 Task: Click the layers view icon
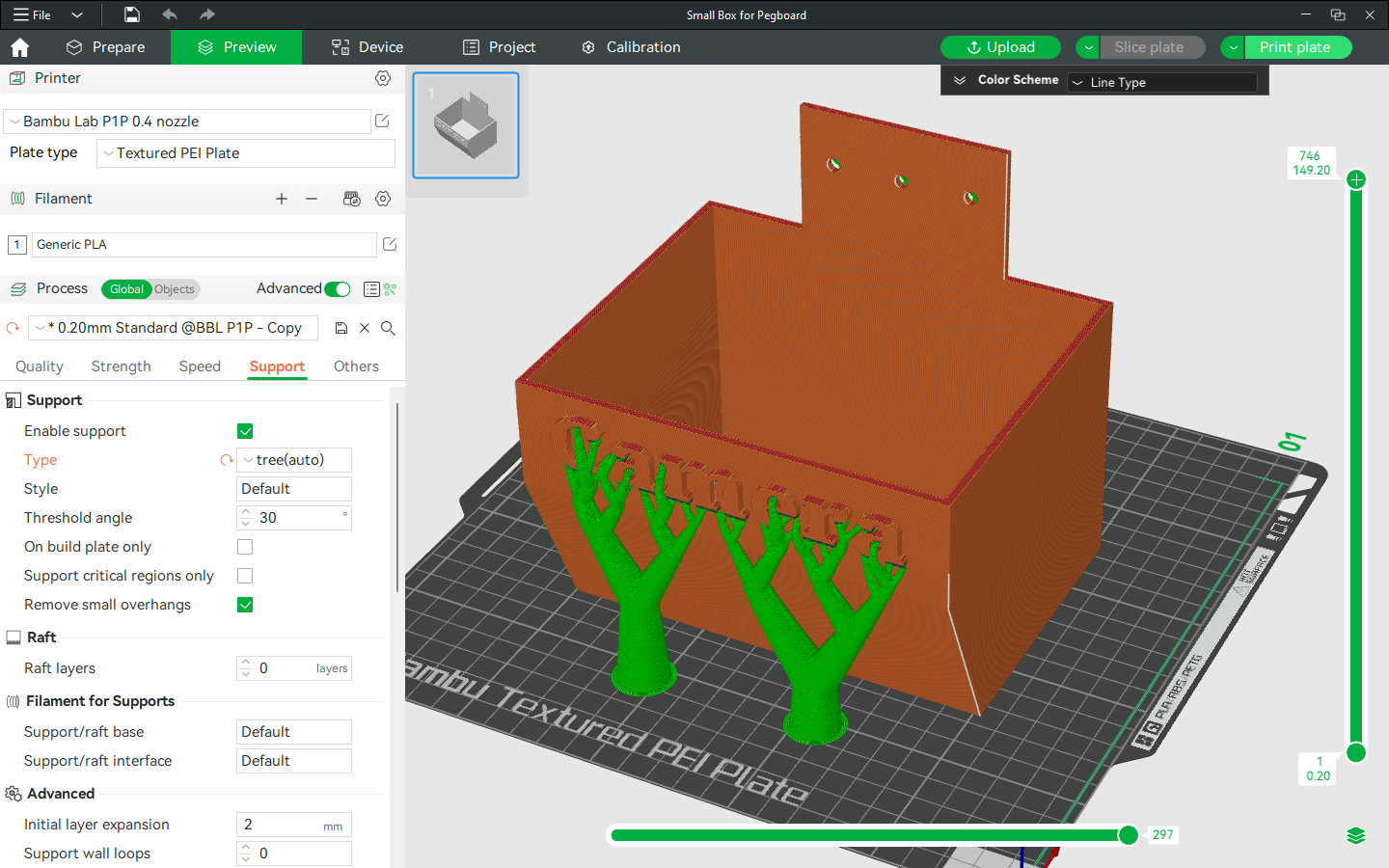pyautogui.click(x=1356, y=835)
